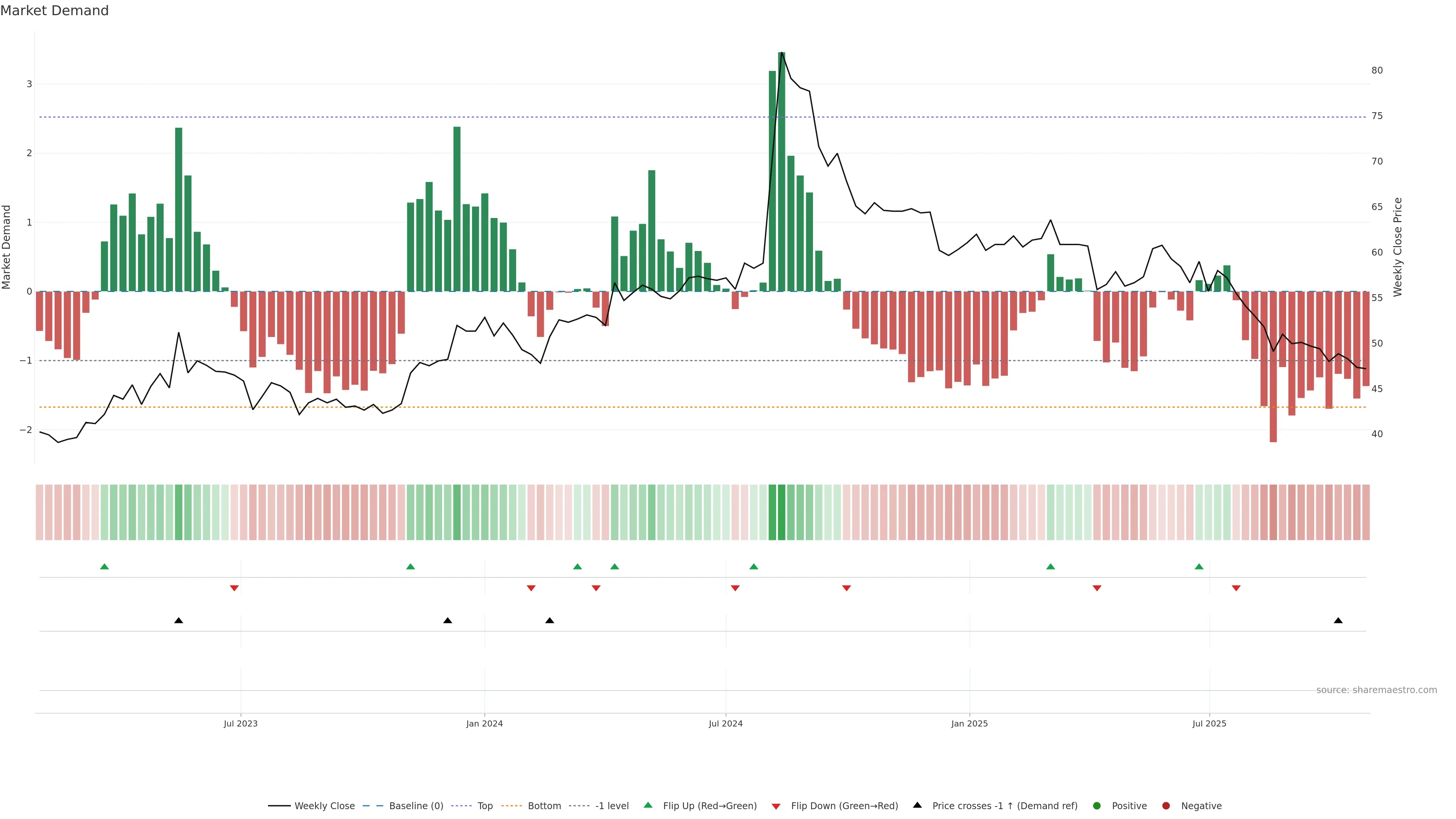The image size is (1456, 819).
Task: Hide the Top dotted line via legend
Action: coord(485,806)
